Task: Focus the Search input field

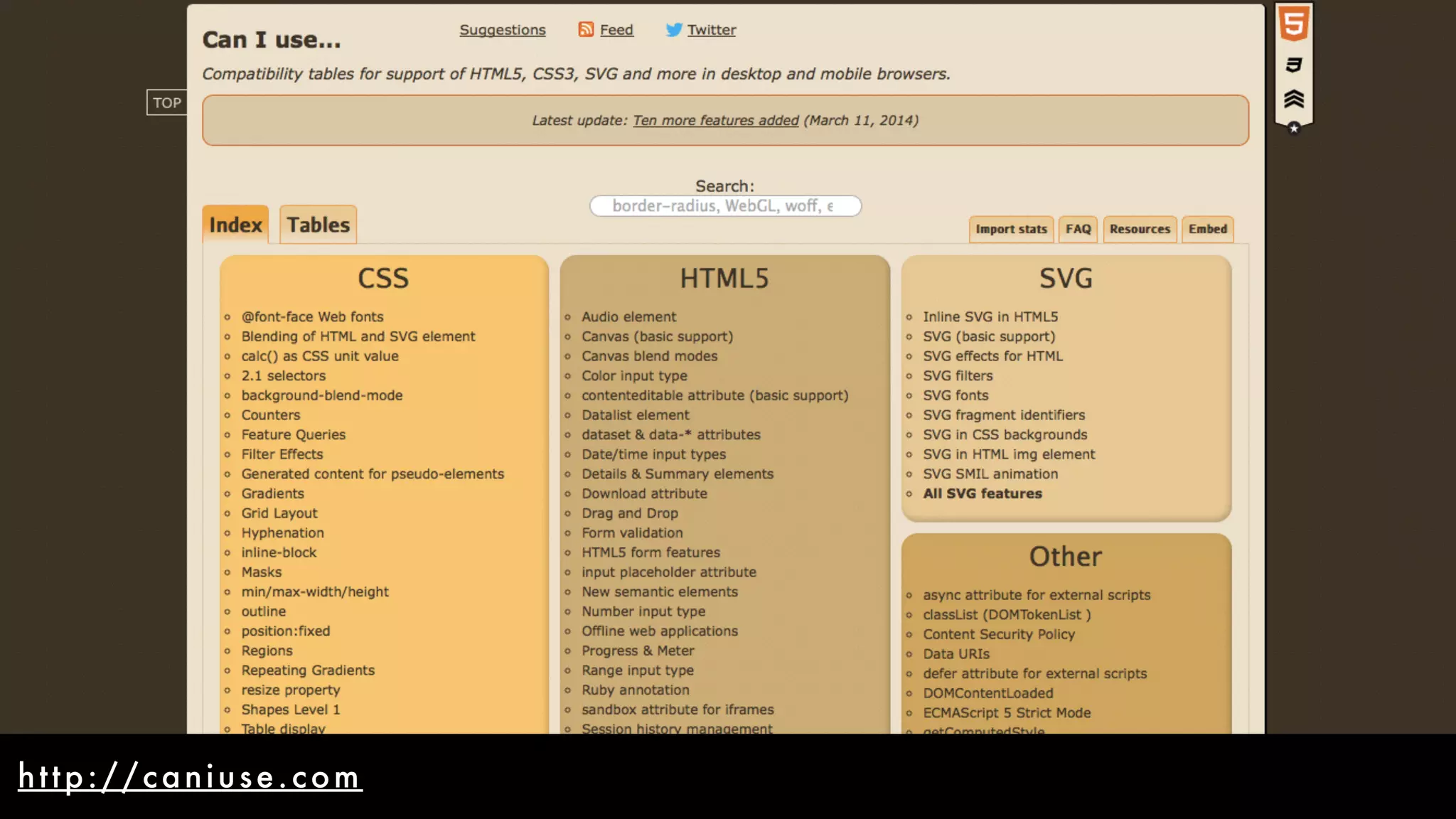Action: [x=725, y=206]
